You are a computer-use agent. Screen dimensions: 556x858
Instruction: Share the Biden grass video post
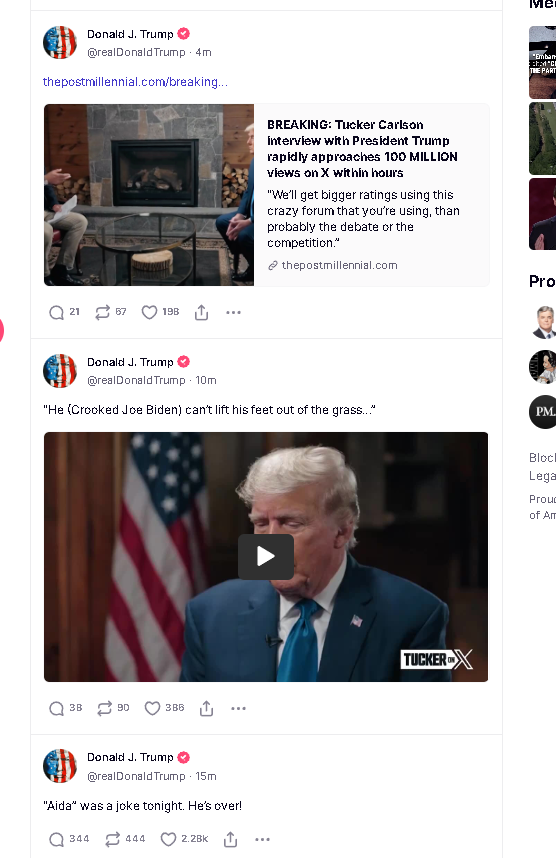[206, 709]
